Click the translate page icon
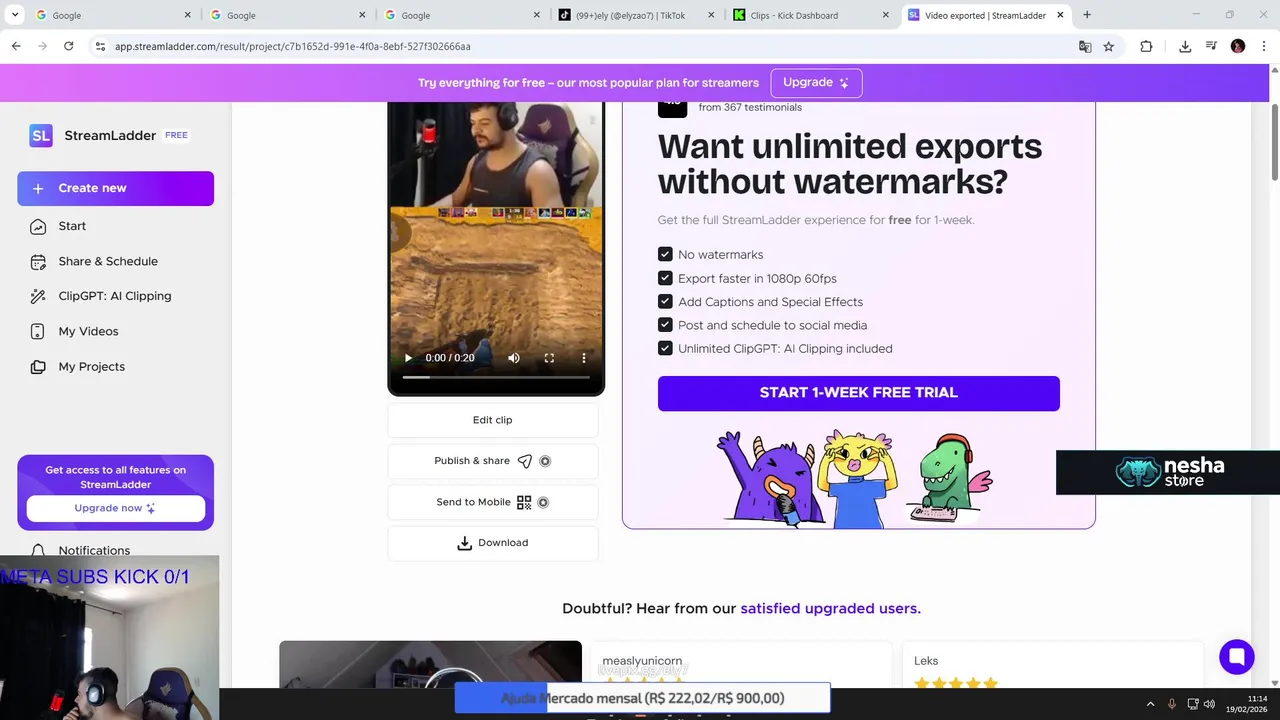Viewport: 1280px width, 720px height. click(1085, 46)
